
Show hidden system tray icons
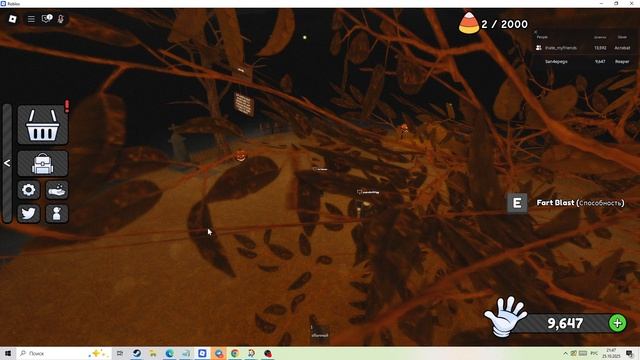tap(565, 353)
